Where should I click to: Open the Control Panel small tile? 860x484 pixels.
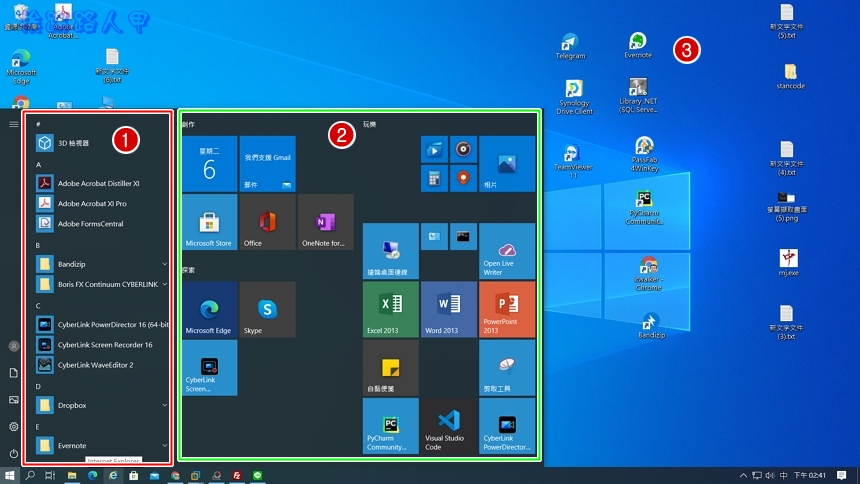434,237
